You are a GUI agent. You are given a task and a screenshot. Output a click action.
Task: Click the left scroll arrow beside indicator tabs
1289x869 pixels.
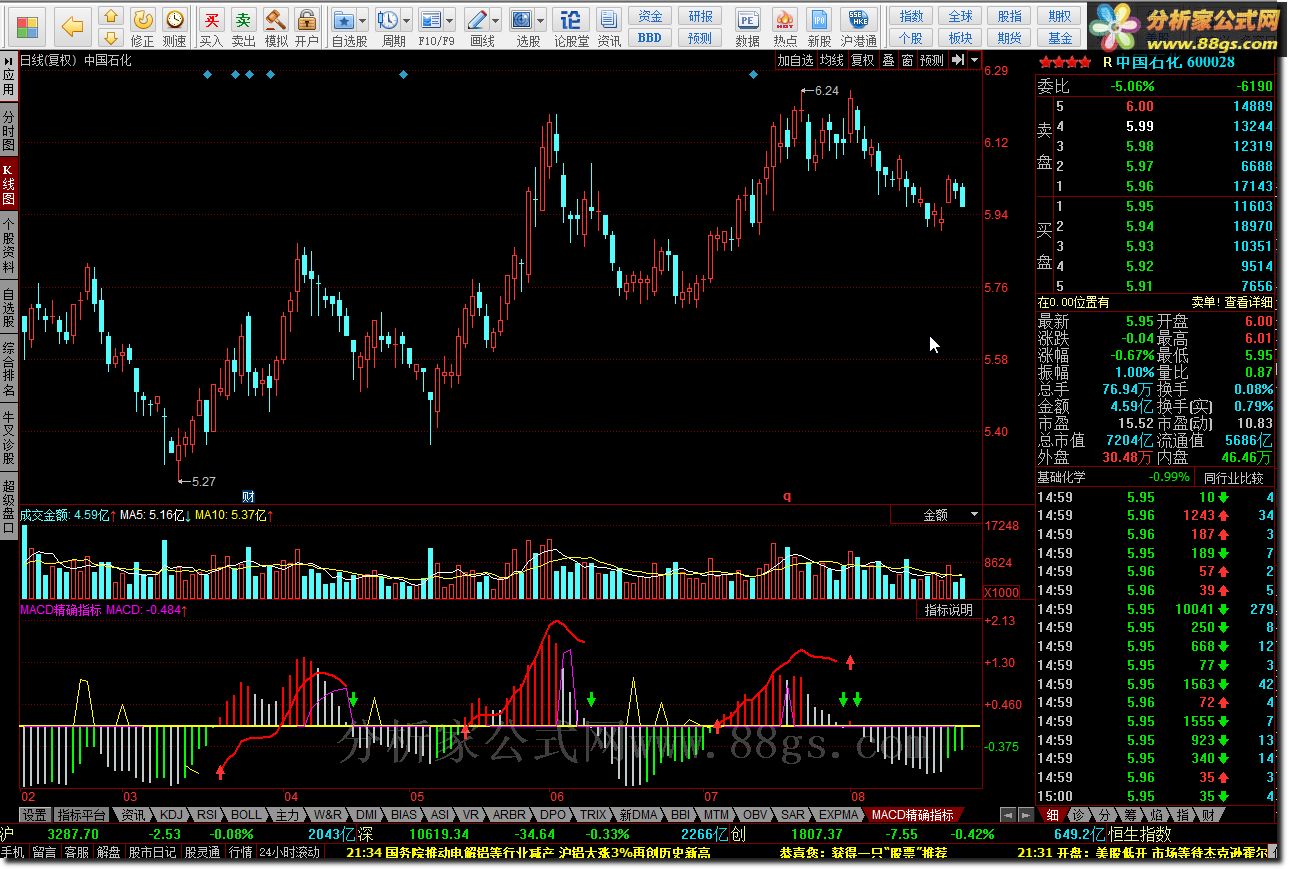[1007, 815]
